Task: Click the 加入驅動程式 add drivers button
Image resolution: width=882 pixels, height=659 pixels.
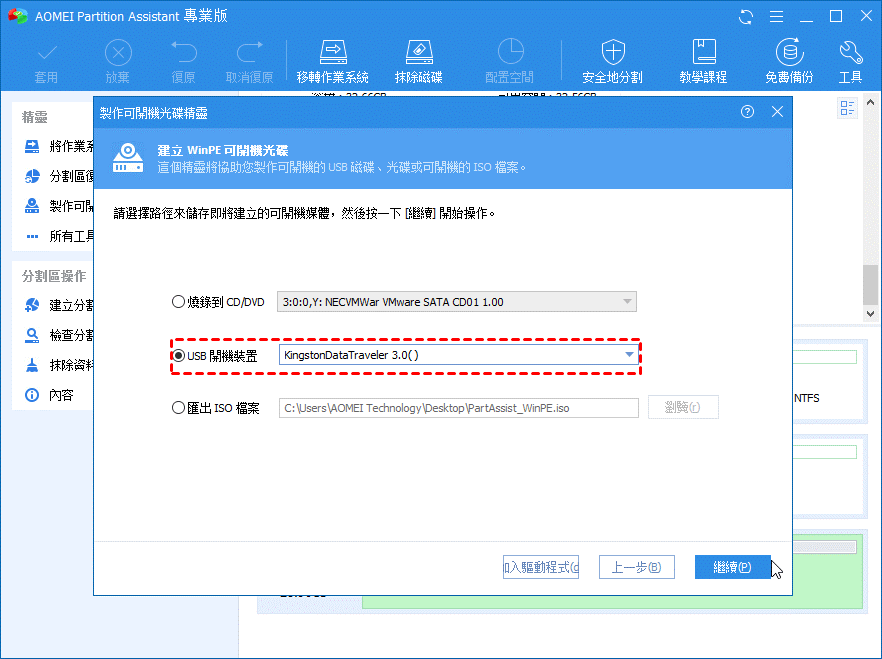Action: pyautogui.click(x=541, y=567)
